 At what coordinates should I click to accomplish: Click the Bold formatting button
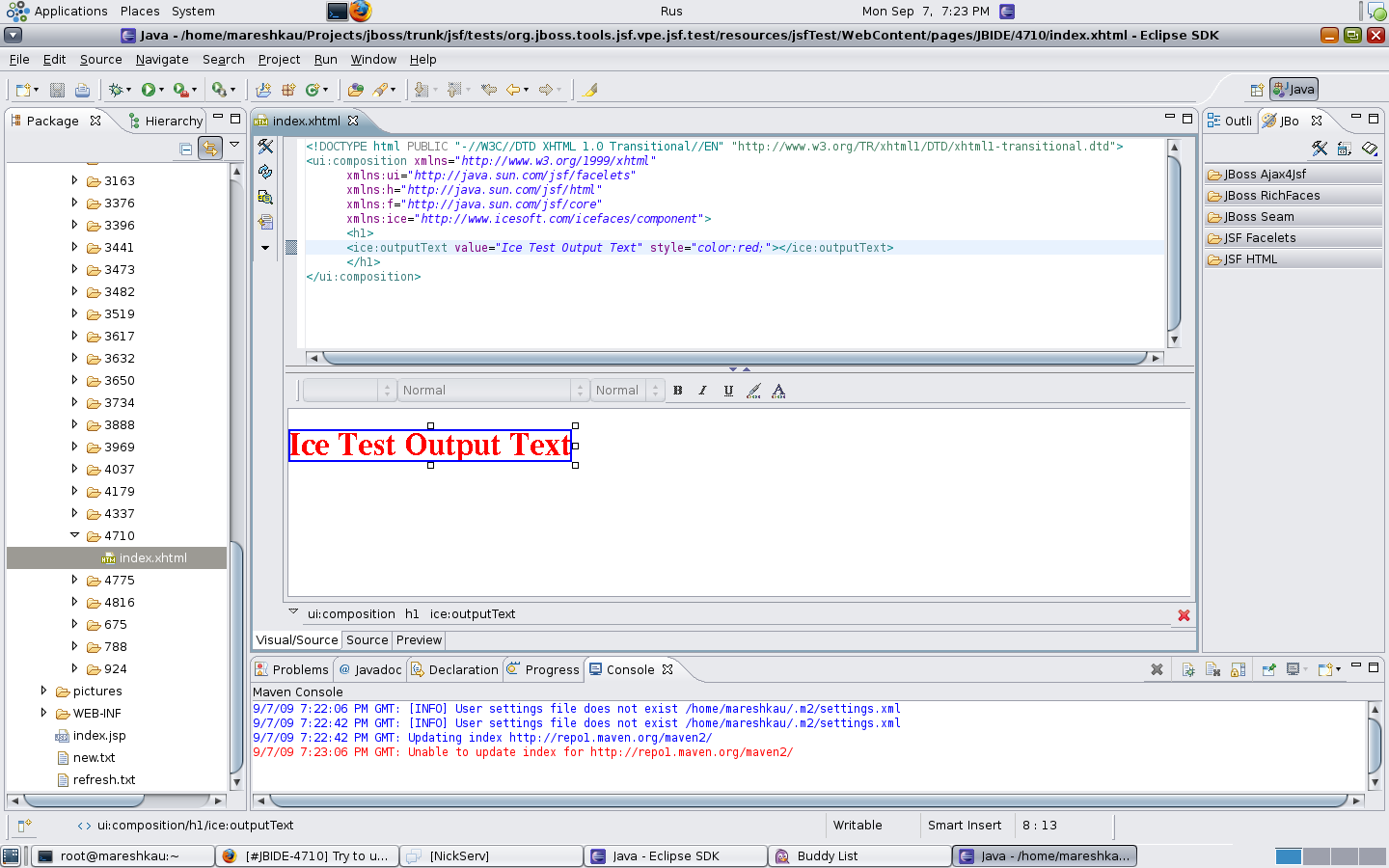tap(677, 391)
